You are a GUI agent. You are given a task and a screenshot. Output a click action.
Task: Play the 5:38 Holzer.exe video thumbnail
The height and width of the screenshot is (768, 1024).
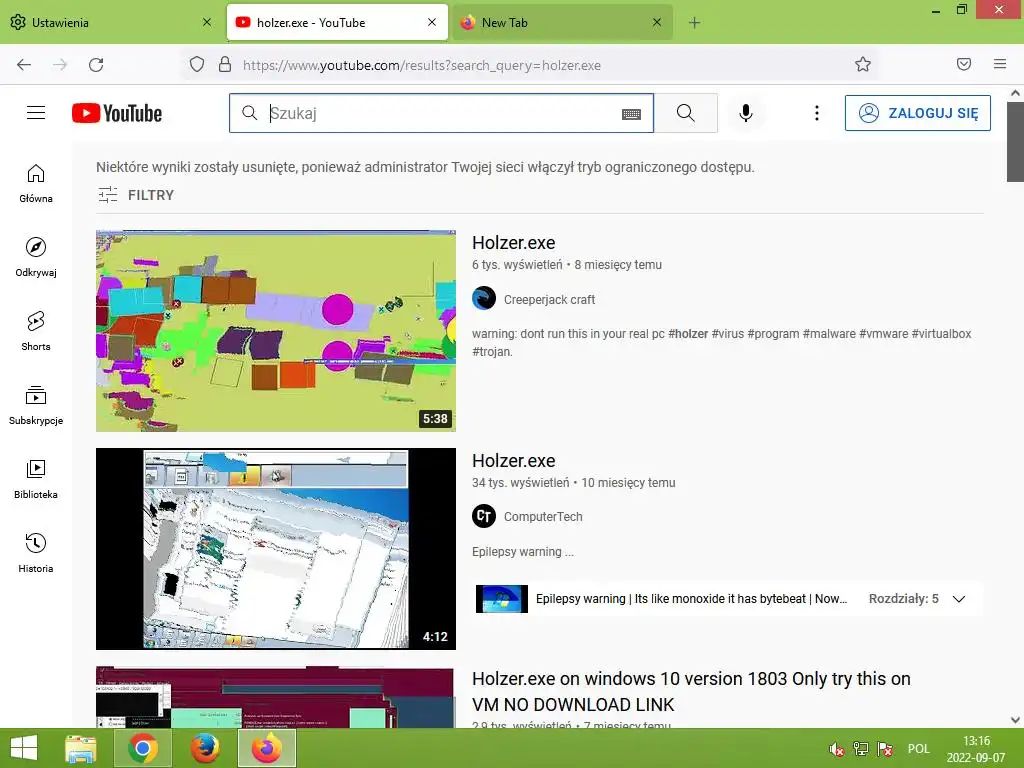tap(276, 330)
